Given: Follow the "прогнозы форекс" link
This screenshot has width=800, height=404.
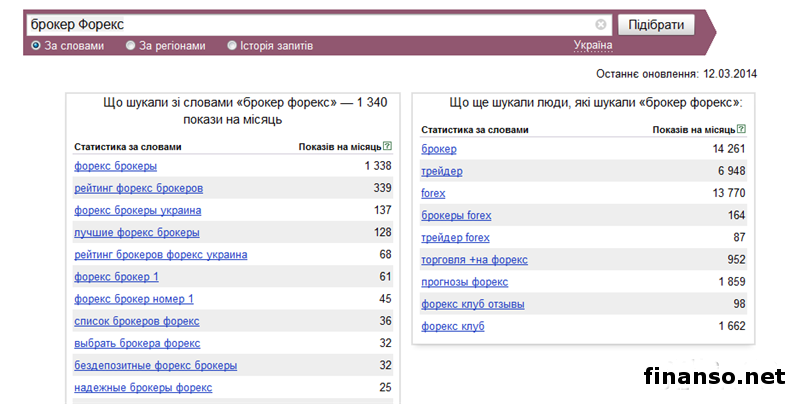Looking at the screenshot, I should click(x=465, y=282).
